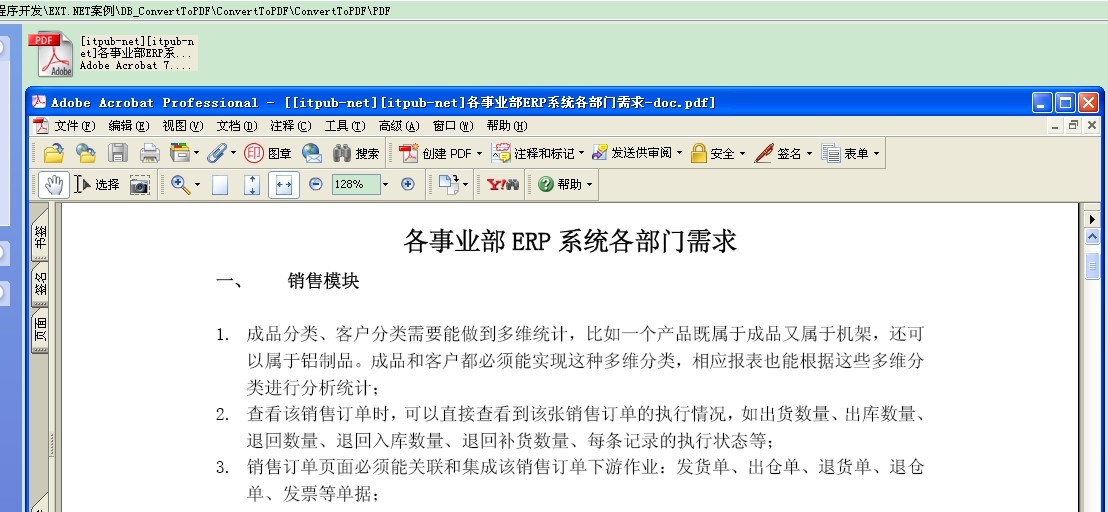1108x512 pixels.
Task: Open the 窗口(W) menu
Action: click(x=453, y=126)
